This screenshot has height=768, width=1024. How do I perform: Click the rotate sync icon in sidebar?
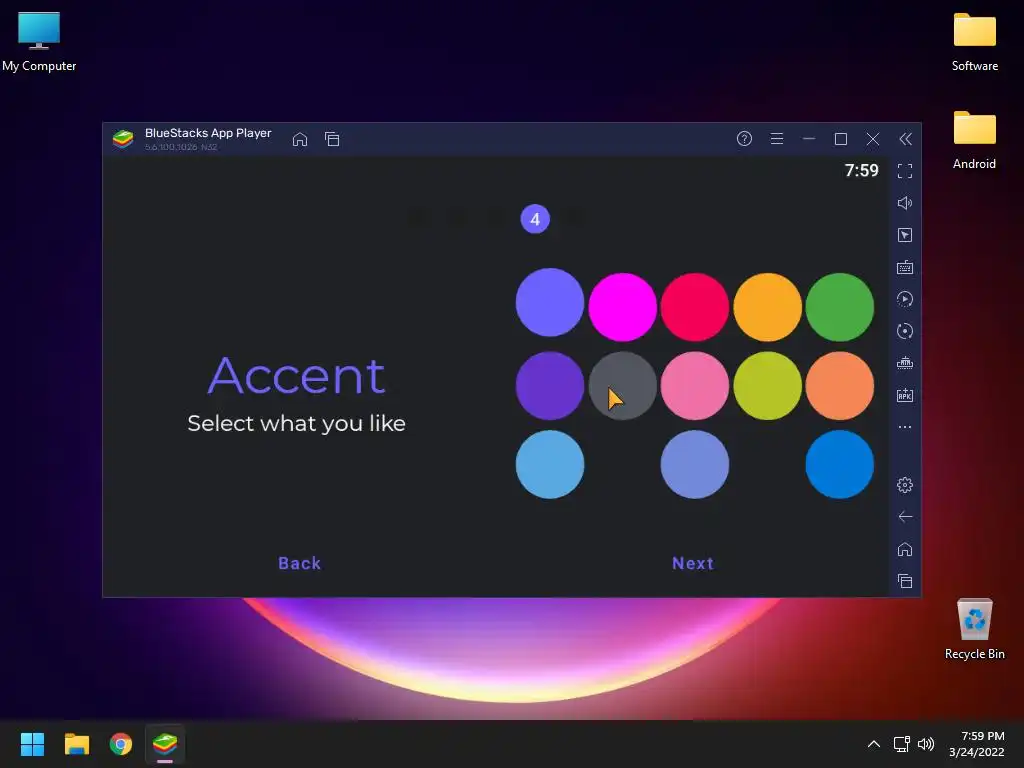pyautogui.click(x=904, y=331)
